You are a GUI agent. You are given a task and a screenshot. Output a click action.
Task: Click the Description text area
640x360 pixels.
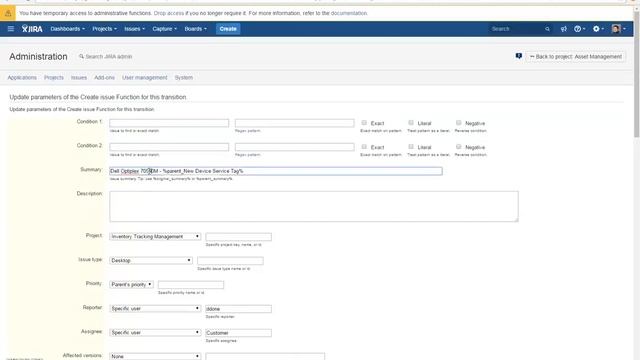pyautogui.click(x=314, y=207)
